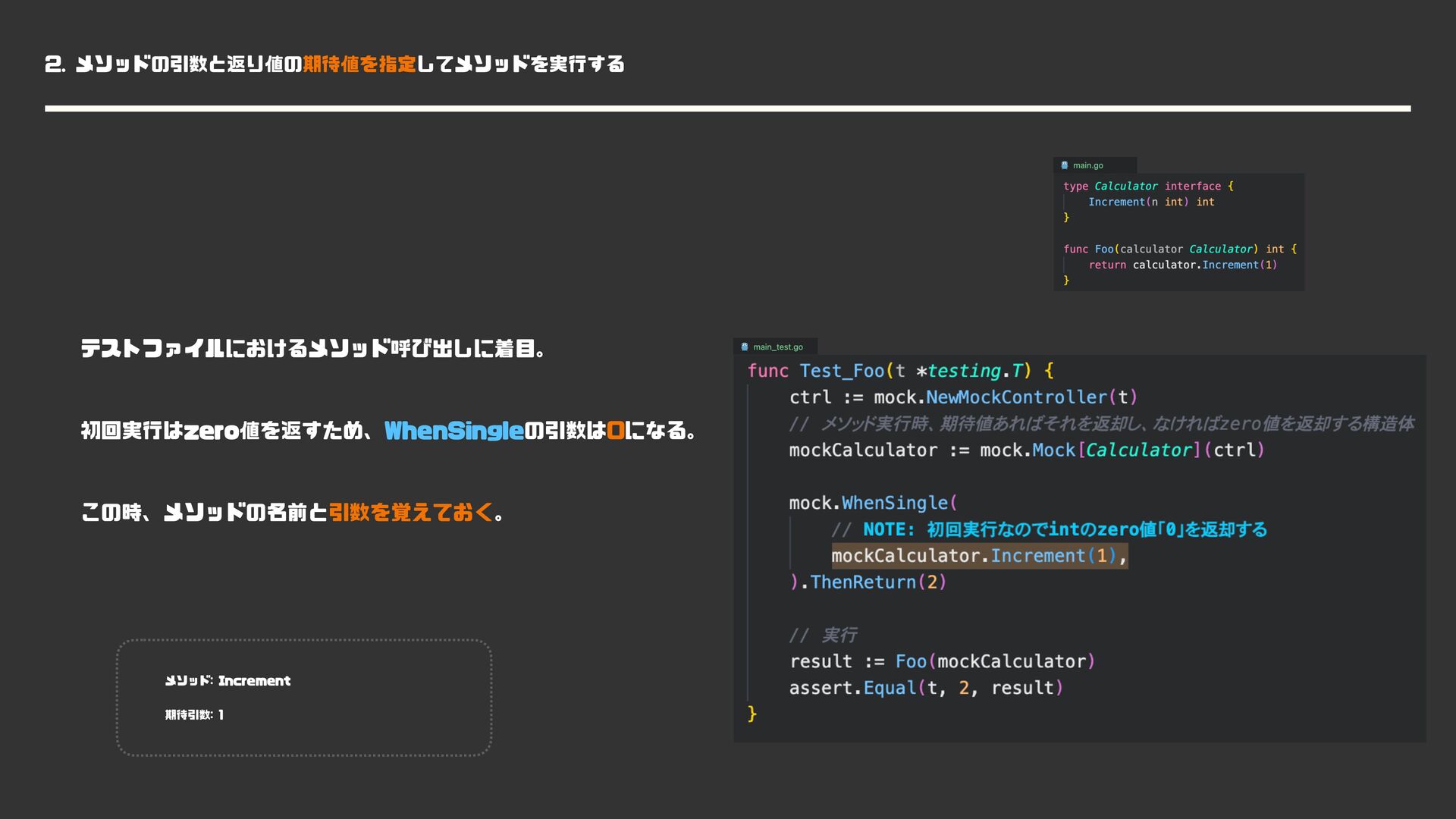Click the highlighted mockCalculator.Increment(1) code line
Viewport: 1456px width, 819px height.
pyautogui.click(x=978, y=556)
